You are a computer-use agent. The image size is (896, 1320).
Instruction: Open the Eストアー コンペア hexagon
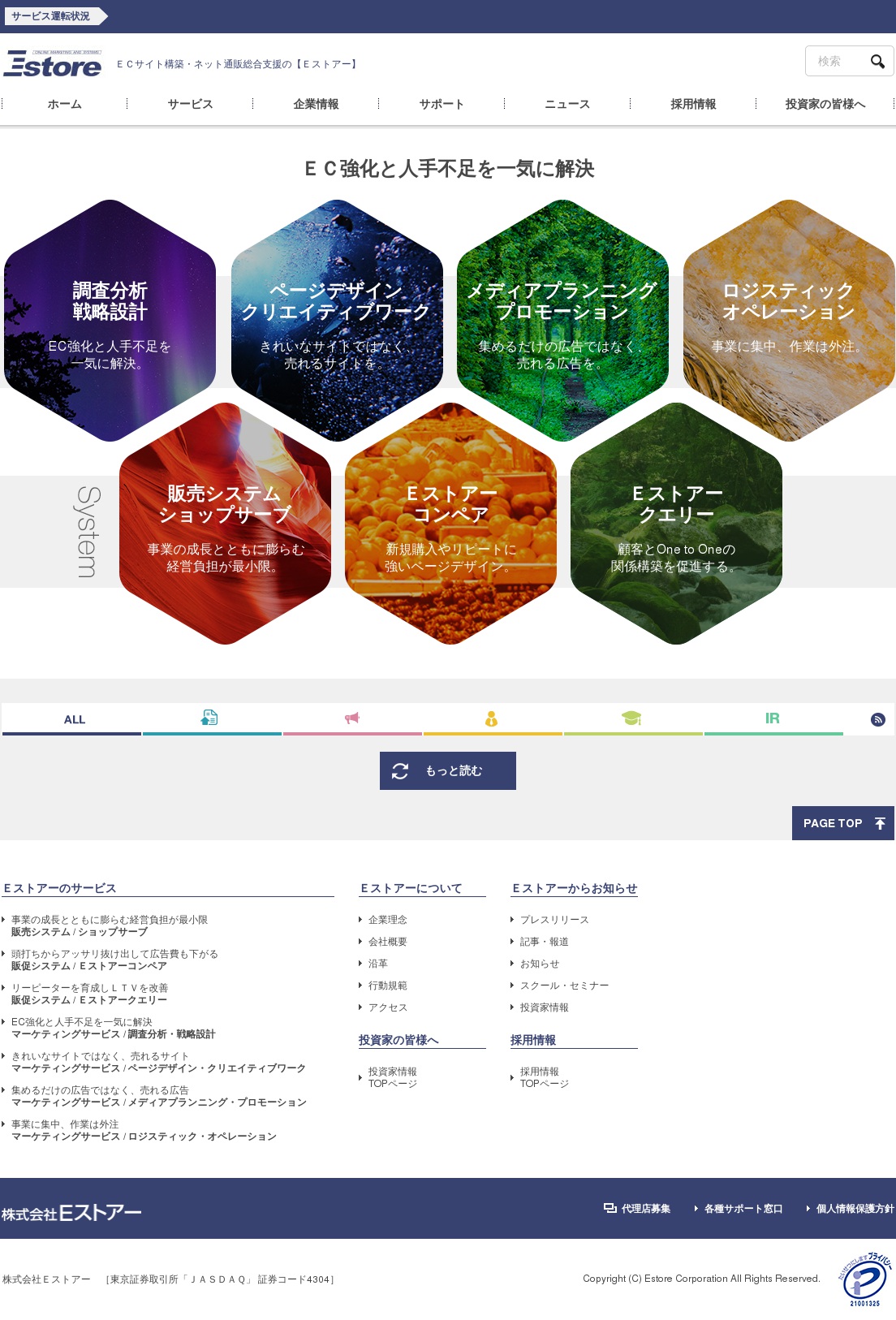(x=450, y=524)
